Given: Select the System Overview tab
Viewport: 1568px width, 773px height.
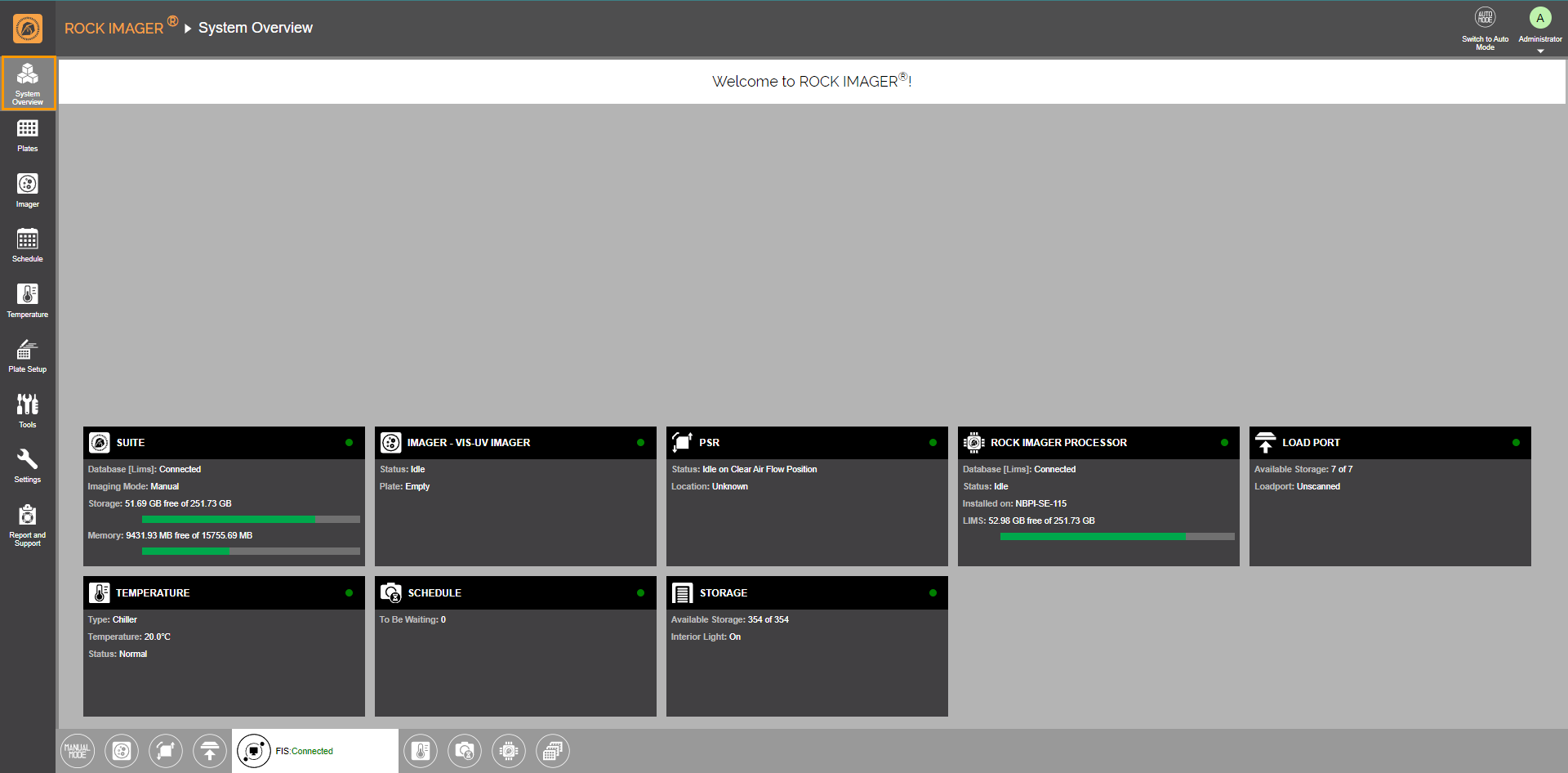Looking at the screenshot, I should pos(28,83).
